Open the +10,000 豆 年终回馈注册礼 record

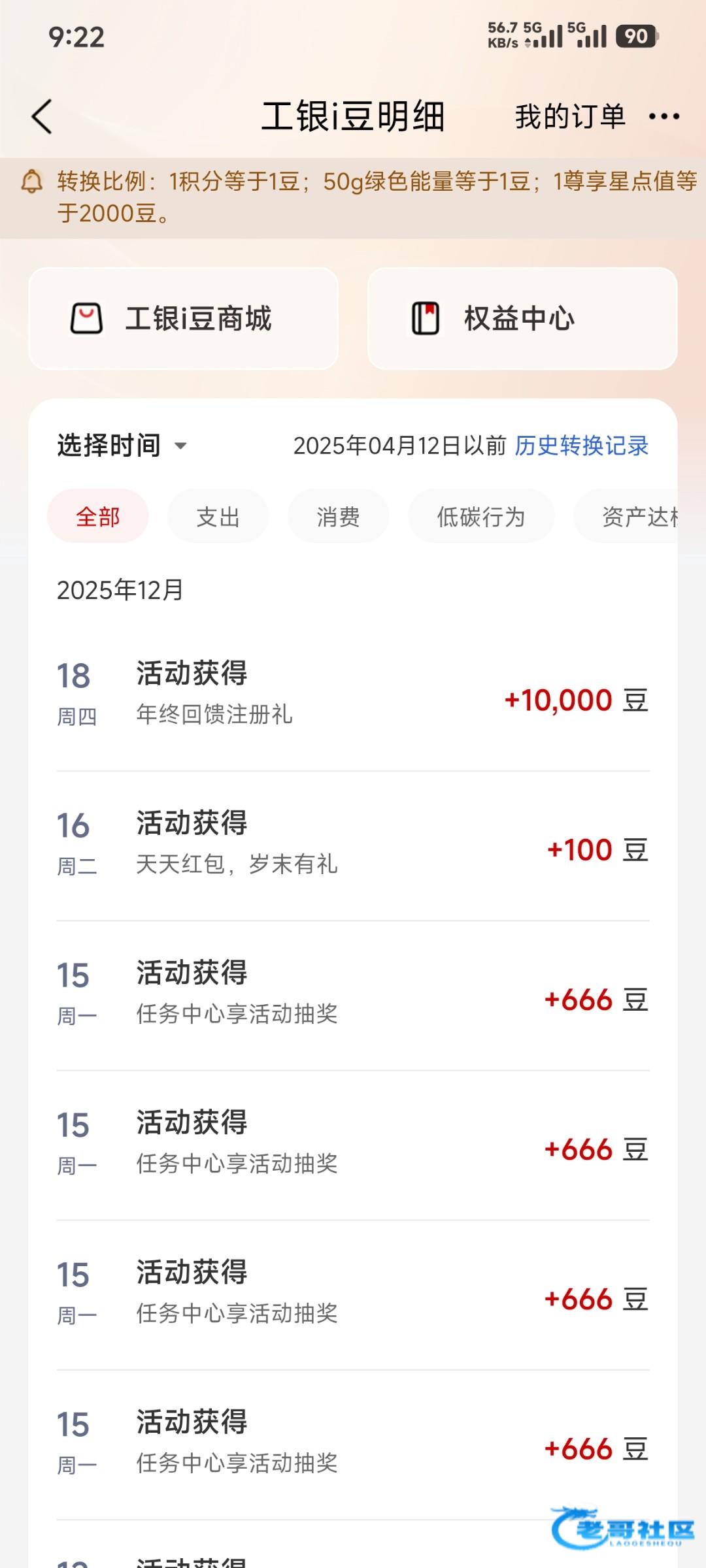pyautogui.click(x=353, y=696)
